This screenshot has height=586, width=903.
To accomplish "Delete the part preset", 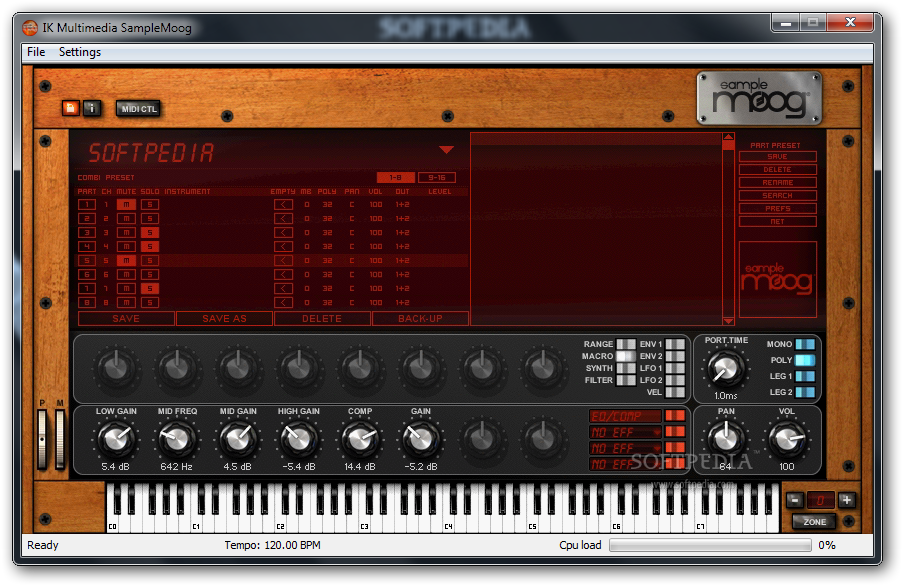I will click(777, 169).
